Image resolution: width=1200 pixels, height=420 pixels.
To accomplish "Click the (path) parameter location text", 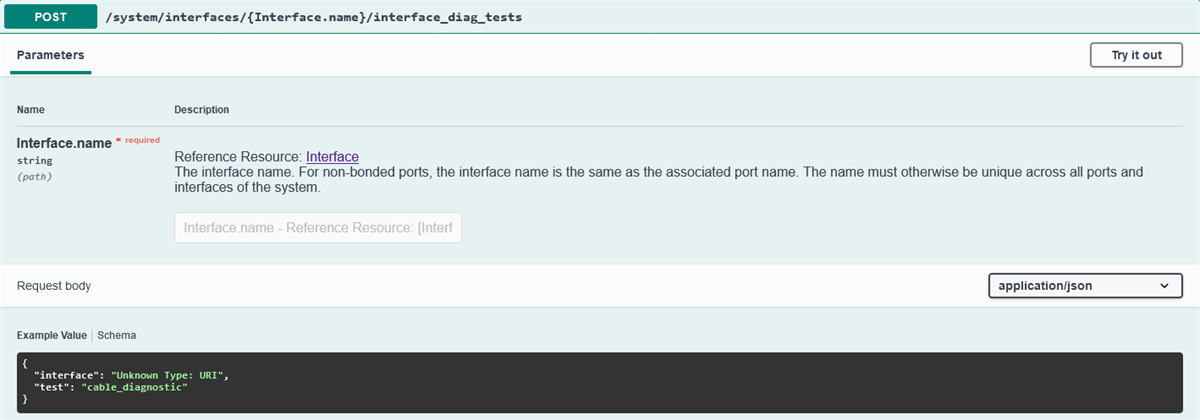I will pyautogui.click(x=35, y=176).
